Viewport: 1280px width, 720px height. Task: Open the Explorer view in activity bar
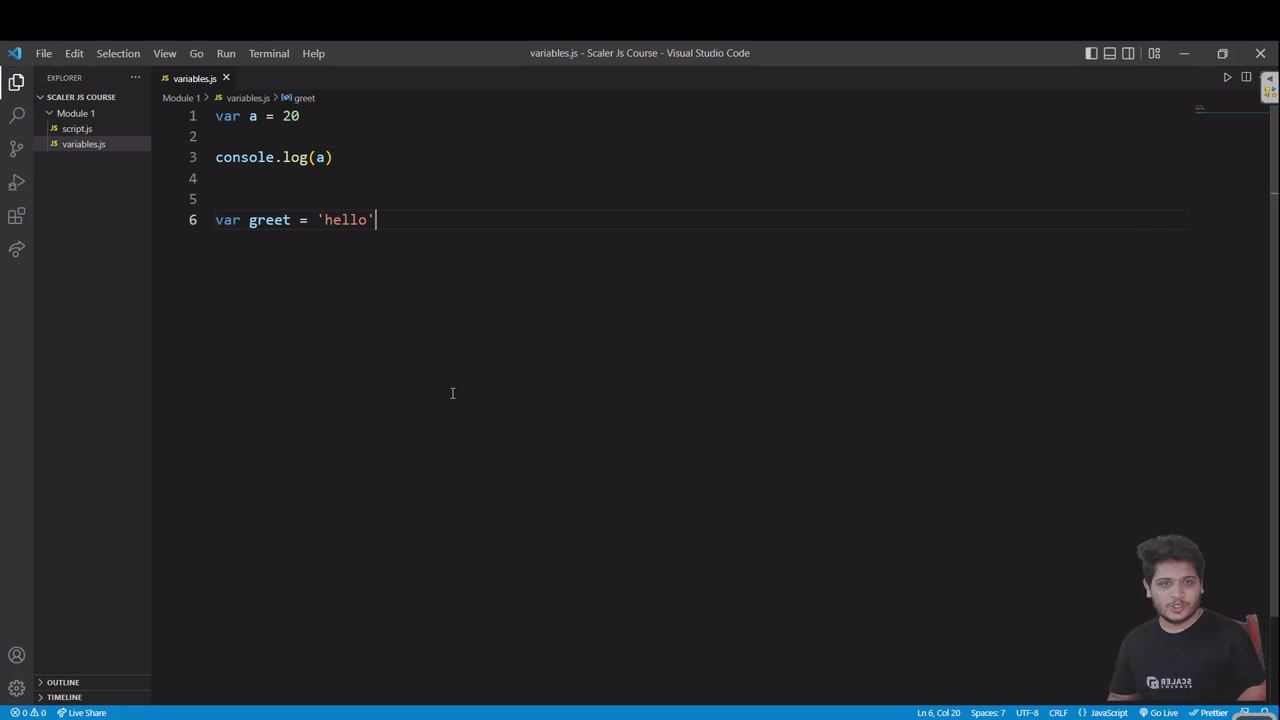tap(16, 83)
